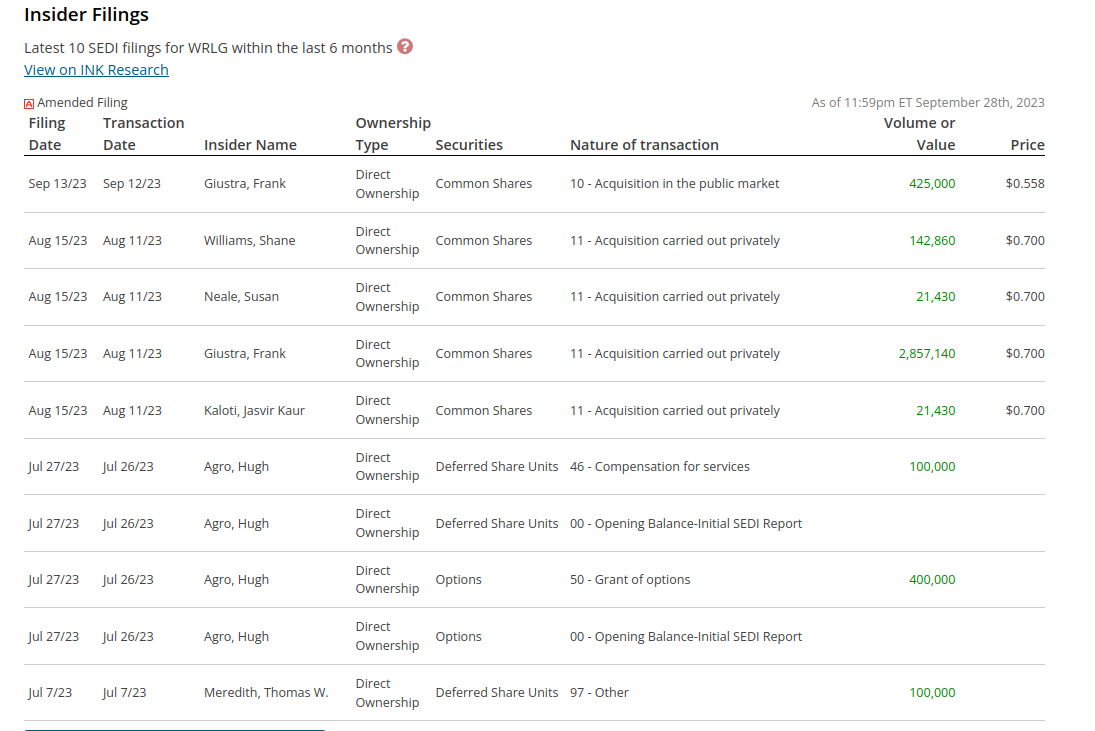Click the Neale, Susan row name
Screen dimensions: 1095x731
tap(241, 297)
